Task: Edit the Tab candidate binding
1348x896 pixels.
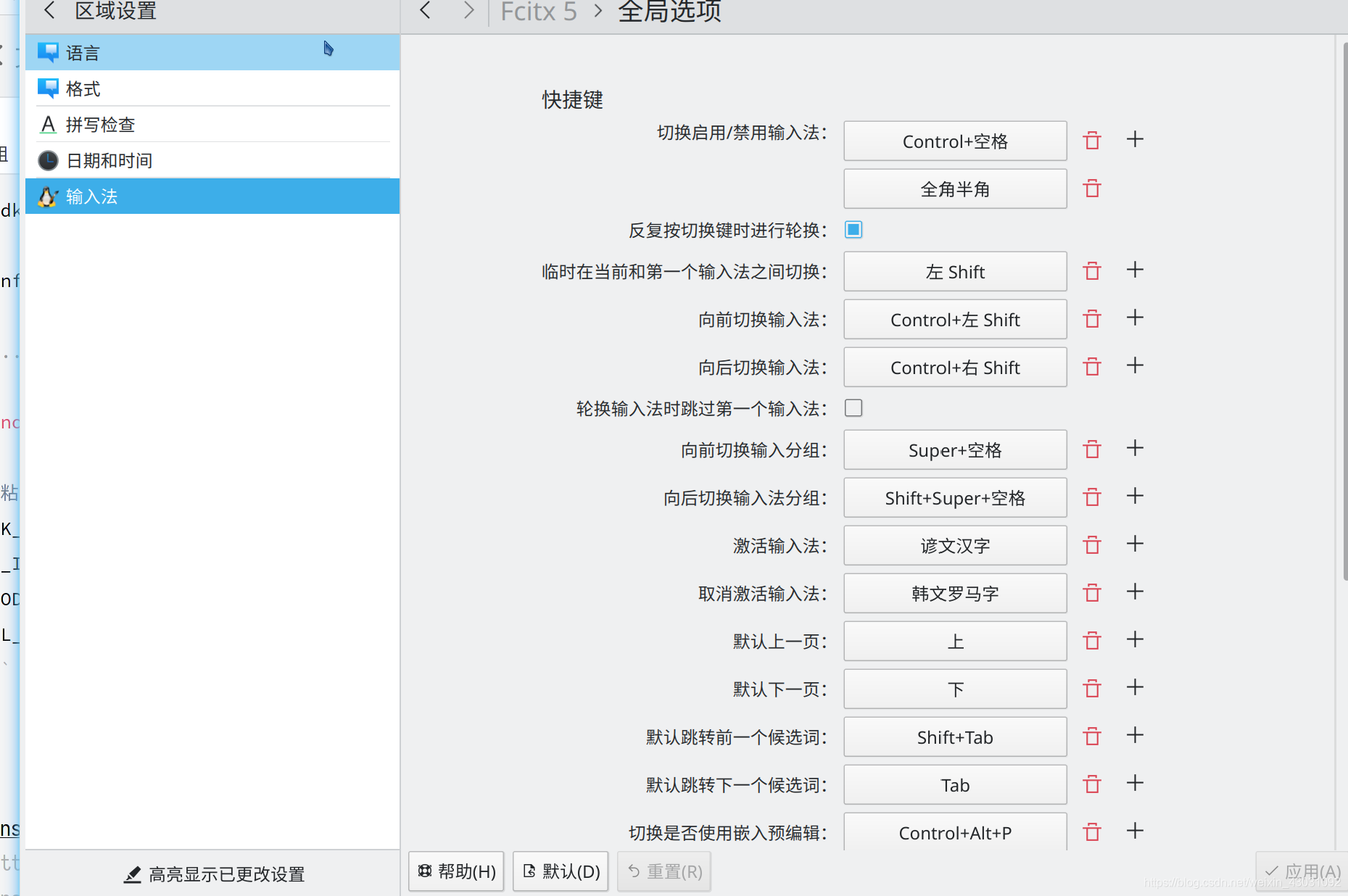Action: [x=955, y=784]
